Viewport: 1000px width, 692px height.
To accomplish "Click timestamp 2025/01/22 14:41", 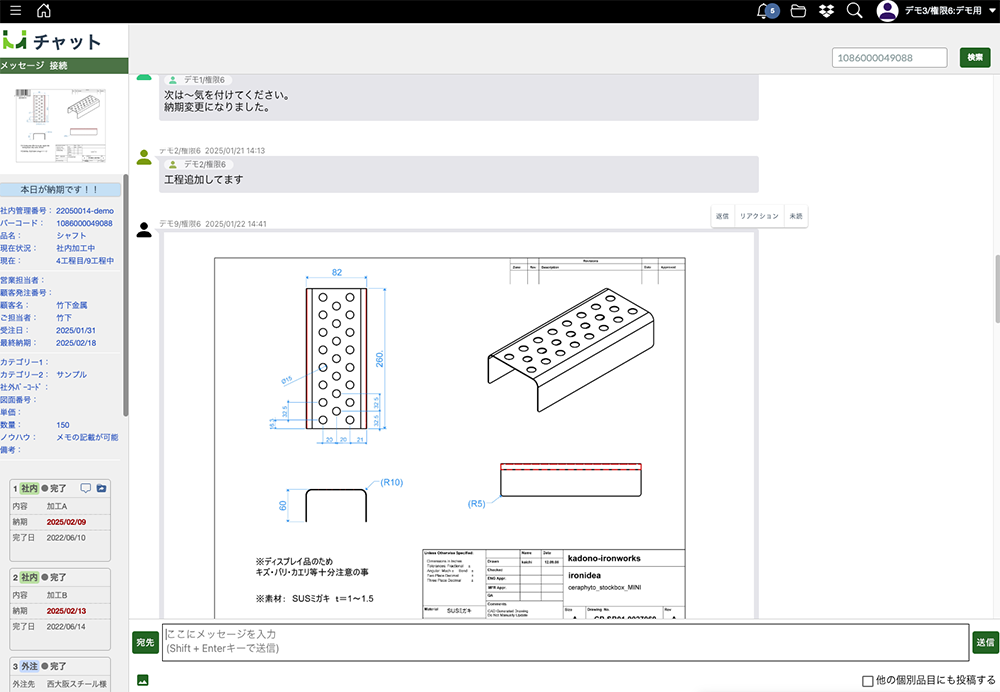I will point(236,224).
